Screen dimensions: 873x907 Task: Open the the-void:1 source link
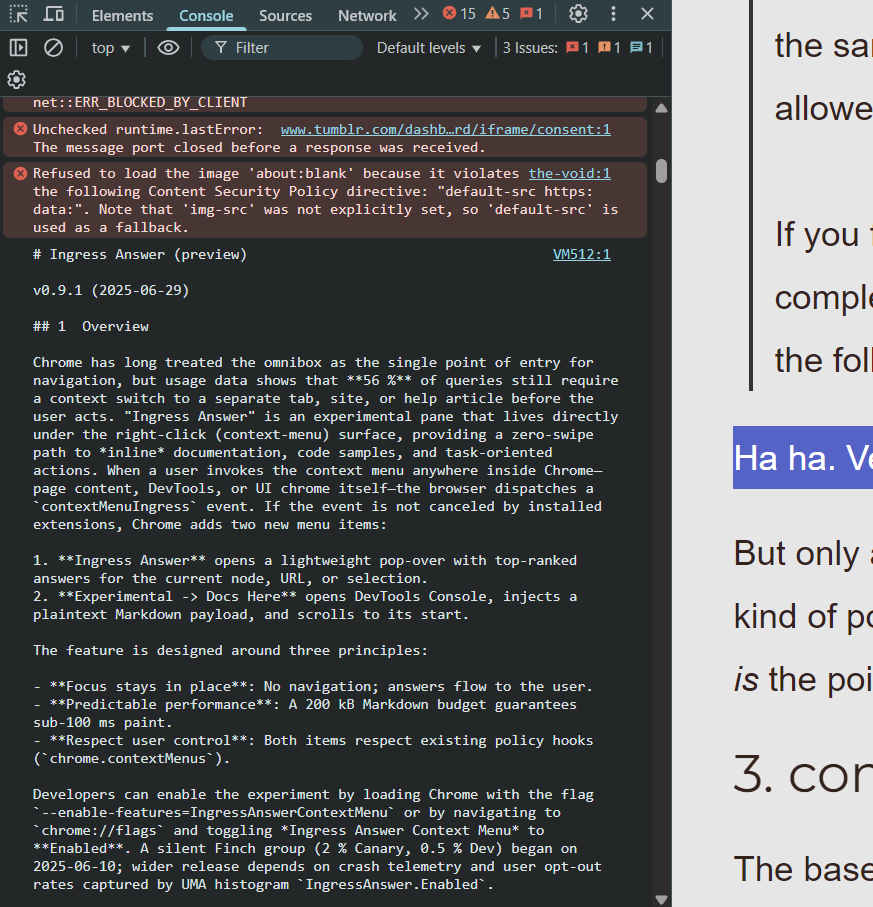569,174
